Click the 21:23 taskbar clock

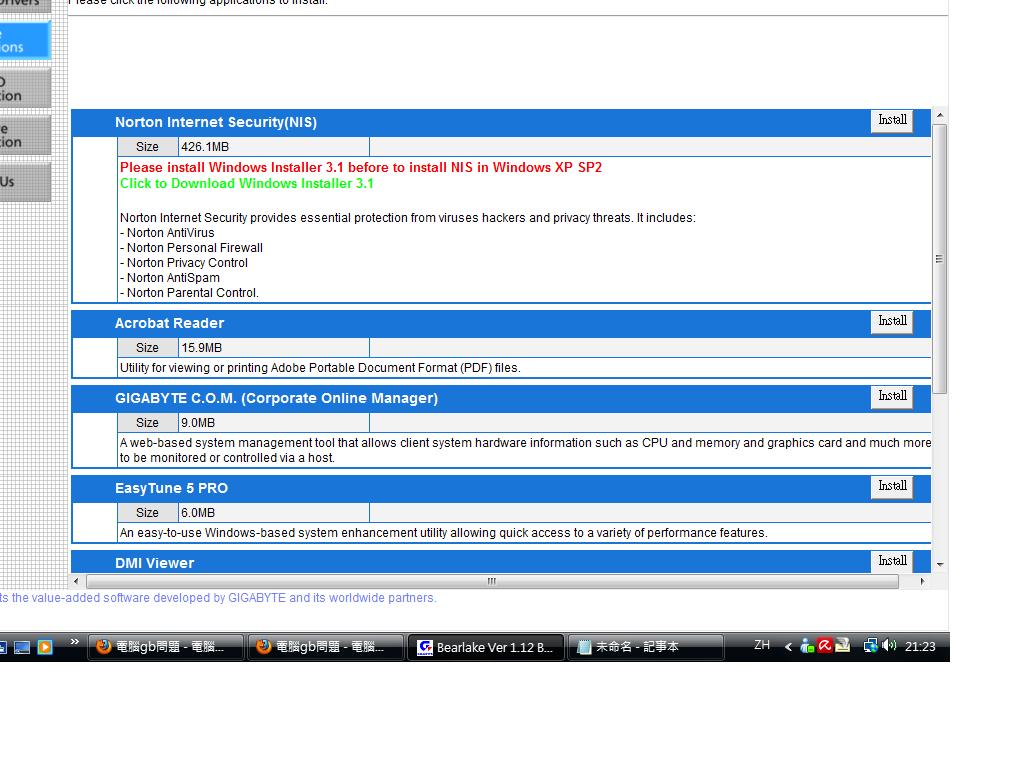tap(920, 647)
